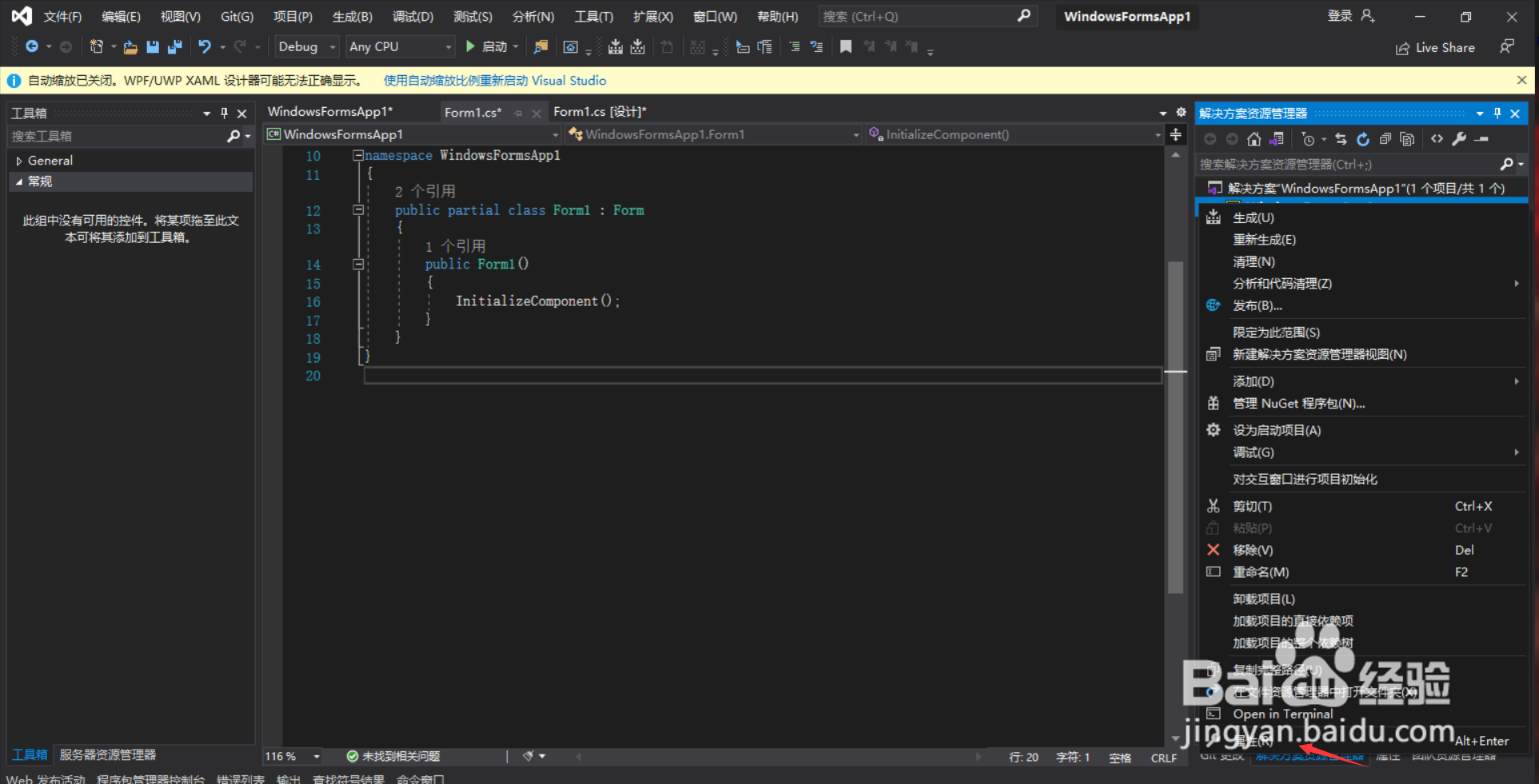The image size is (1539, 784).
Task: Dismiss the yellow info bar with its X
Action: (x=1521, y=80)
